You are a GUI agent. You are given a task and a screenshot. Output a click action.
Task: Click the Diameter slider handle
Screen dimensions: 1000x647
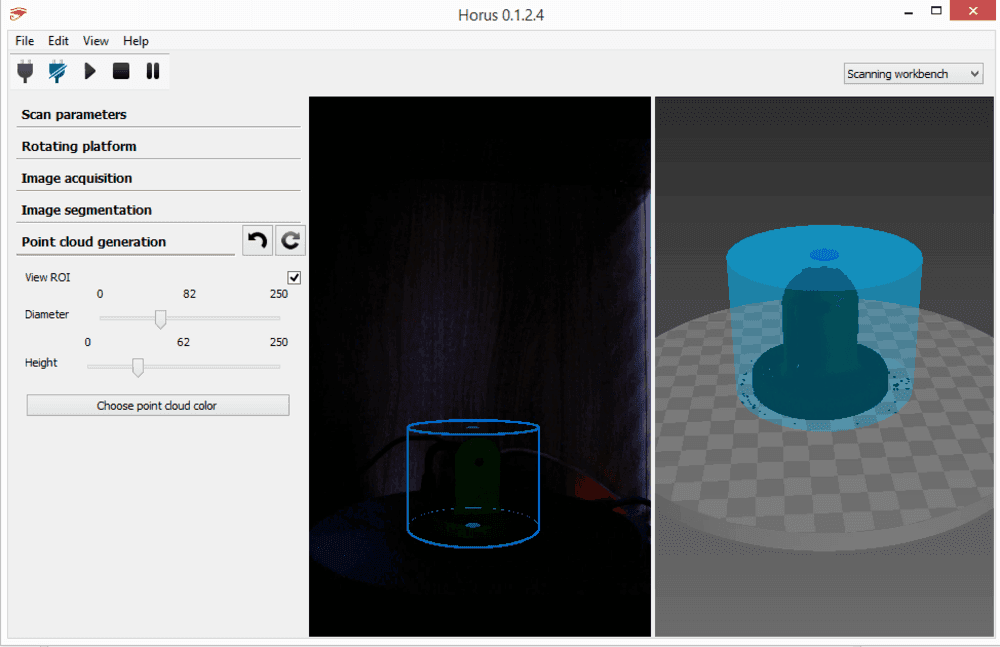161,318
